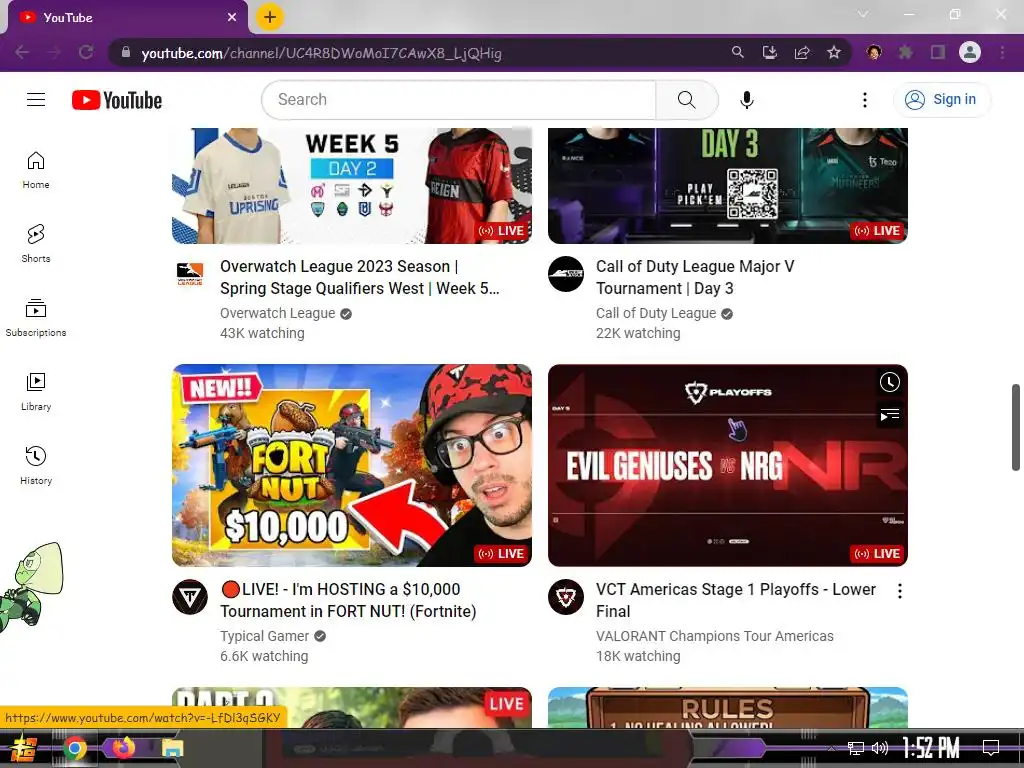Open Library in sidebar
This screenshot has width=1024, height=768.
tap(36, 392)
